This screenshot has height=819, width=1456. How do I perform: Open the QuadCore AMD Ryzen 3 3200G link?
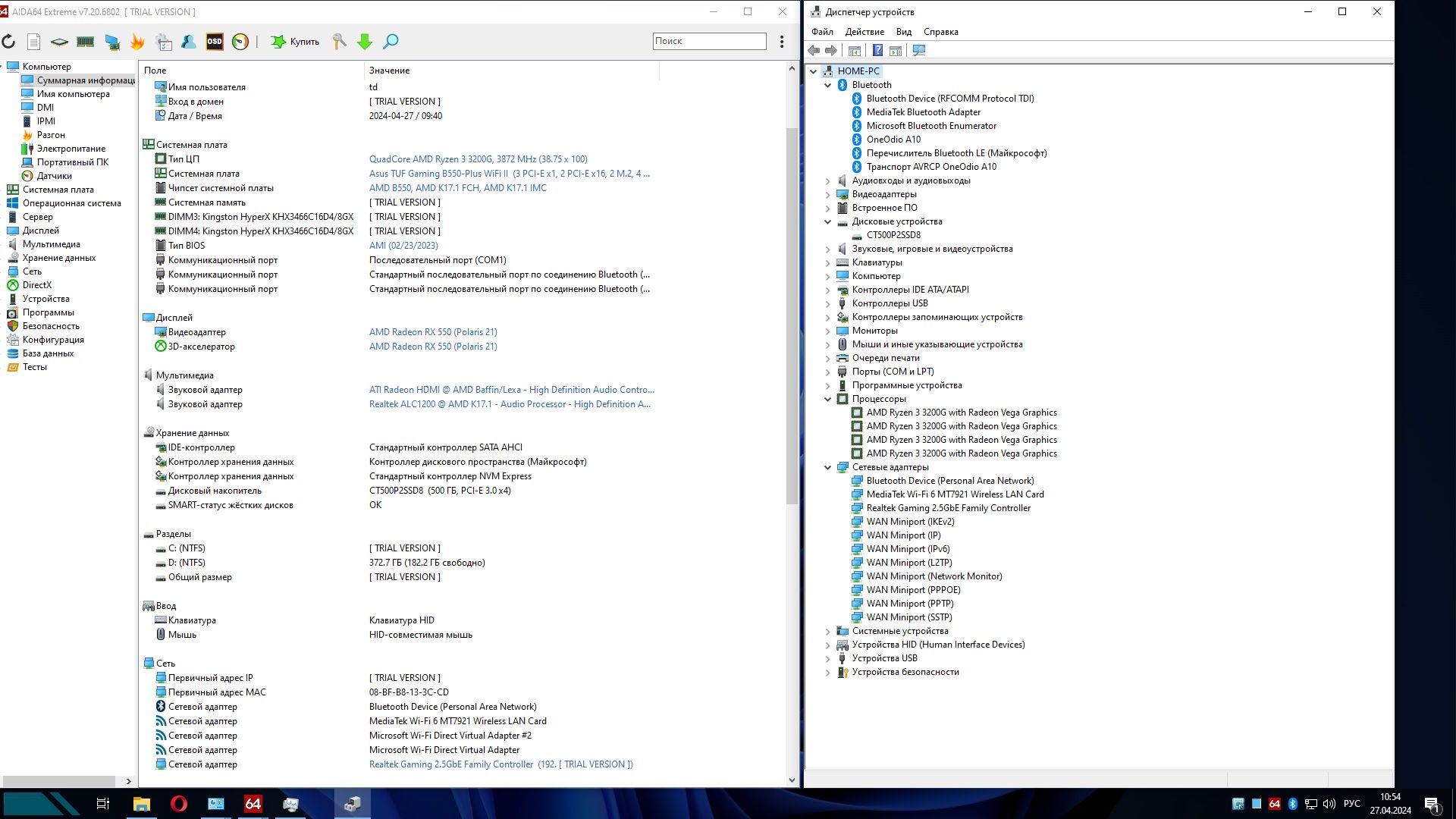[x=478, y=159]
